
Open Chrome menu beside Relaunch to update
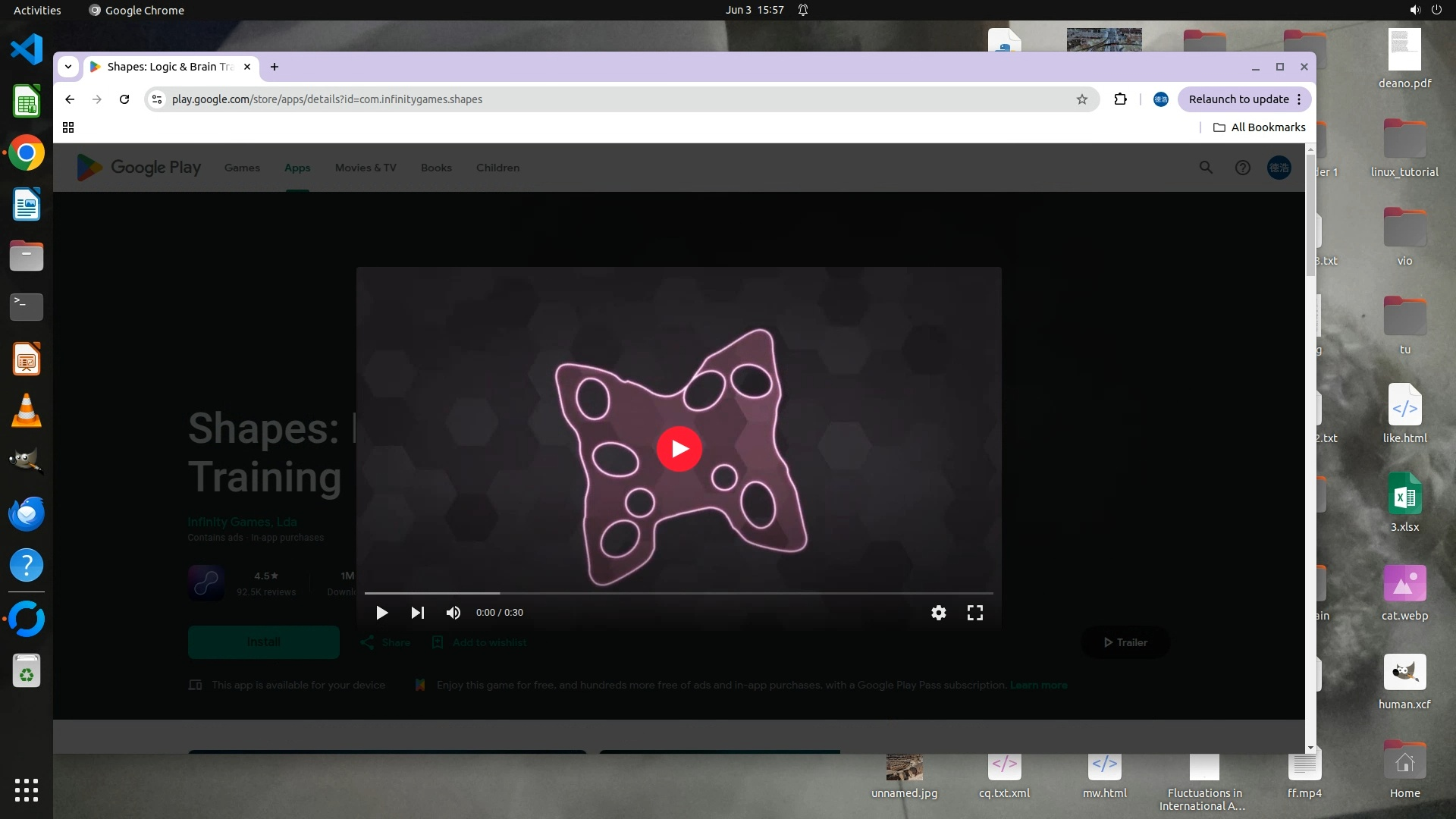(1299, 99)
